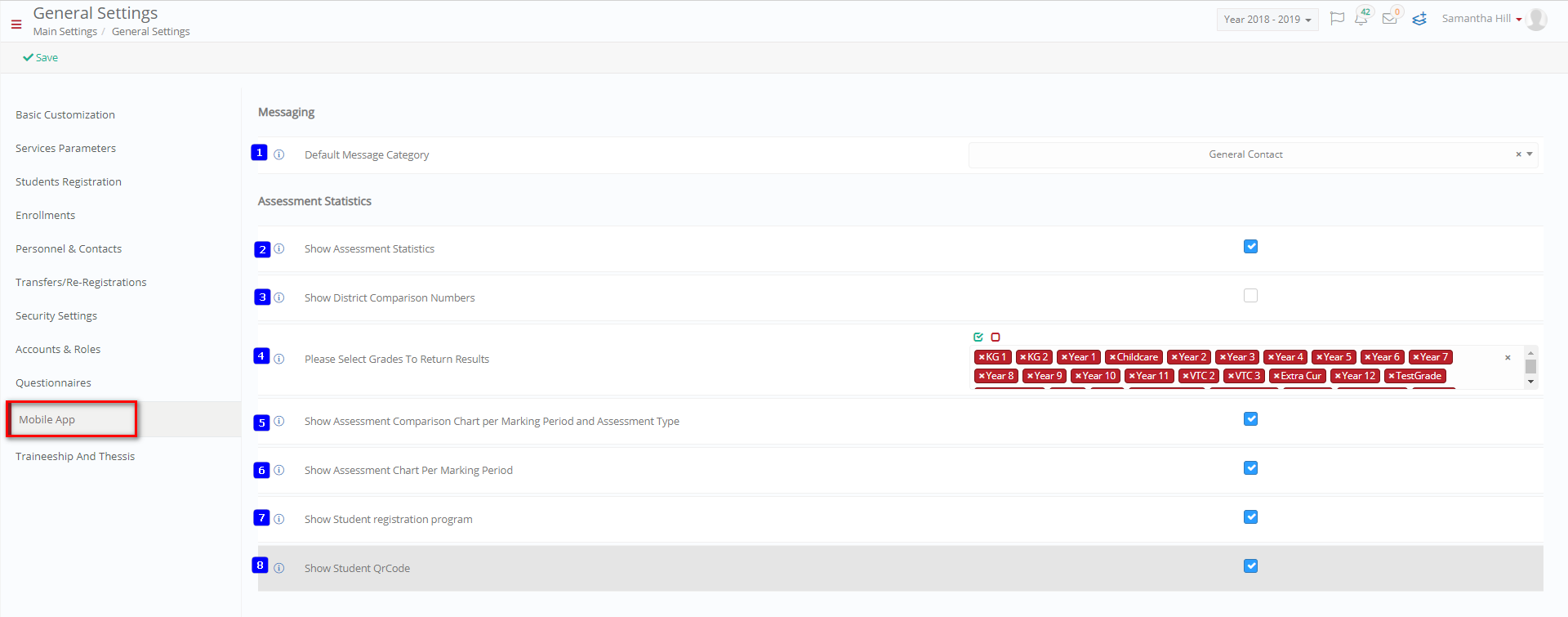Click 'Default Message Category' label
The height and width of the screenshot is (617, 1568).
[x=367, y=154]
